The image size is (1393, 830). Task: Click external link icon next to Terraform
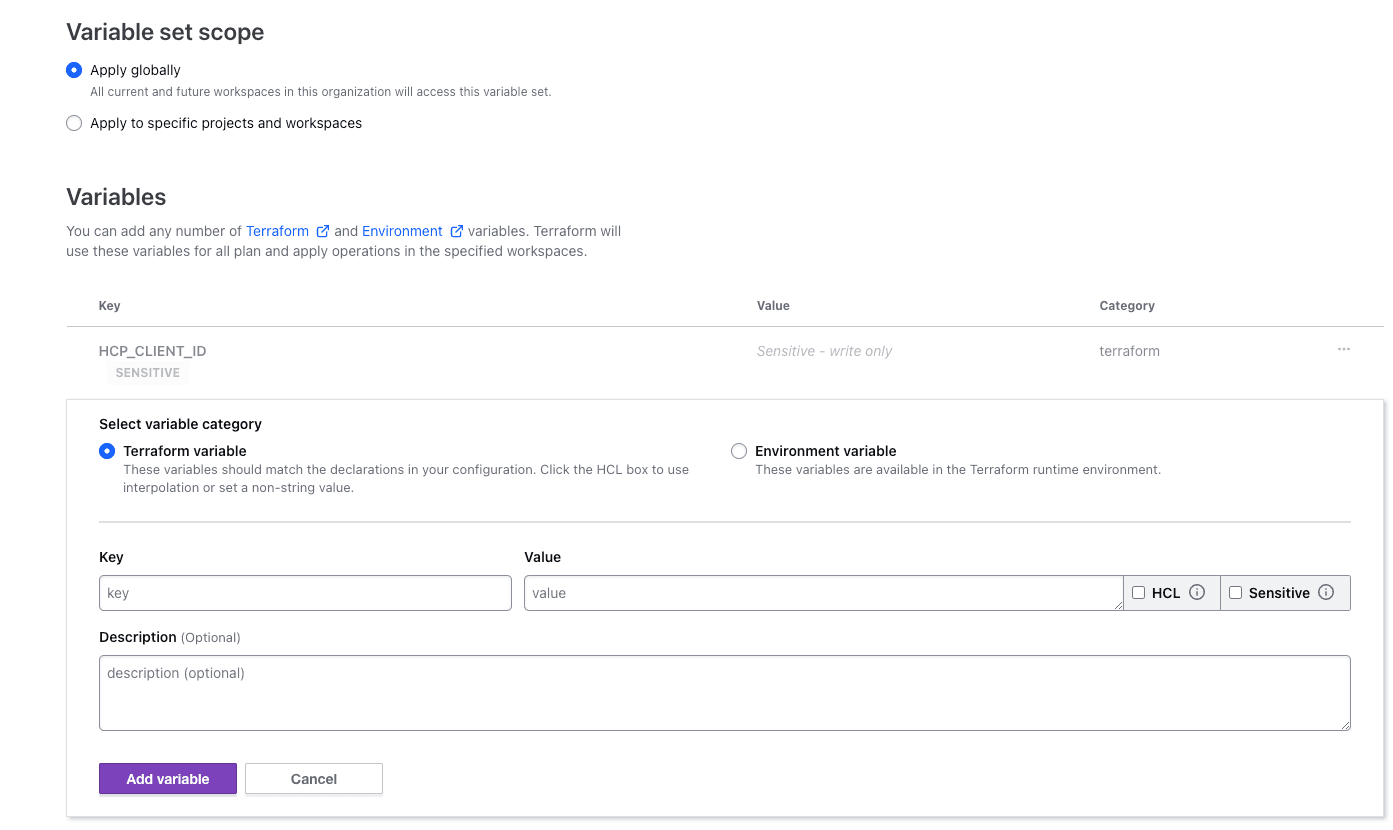click(x=323, y=231)
